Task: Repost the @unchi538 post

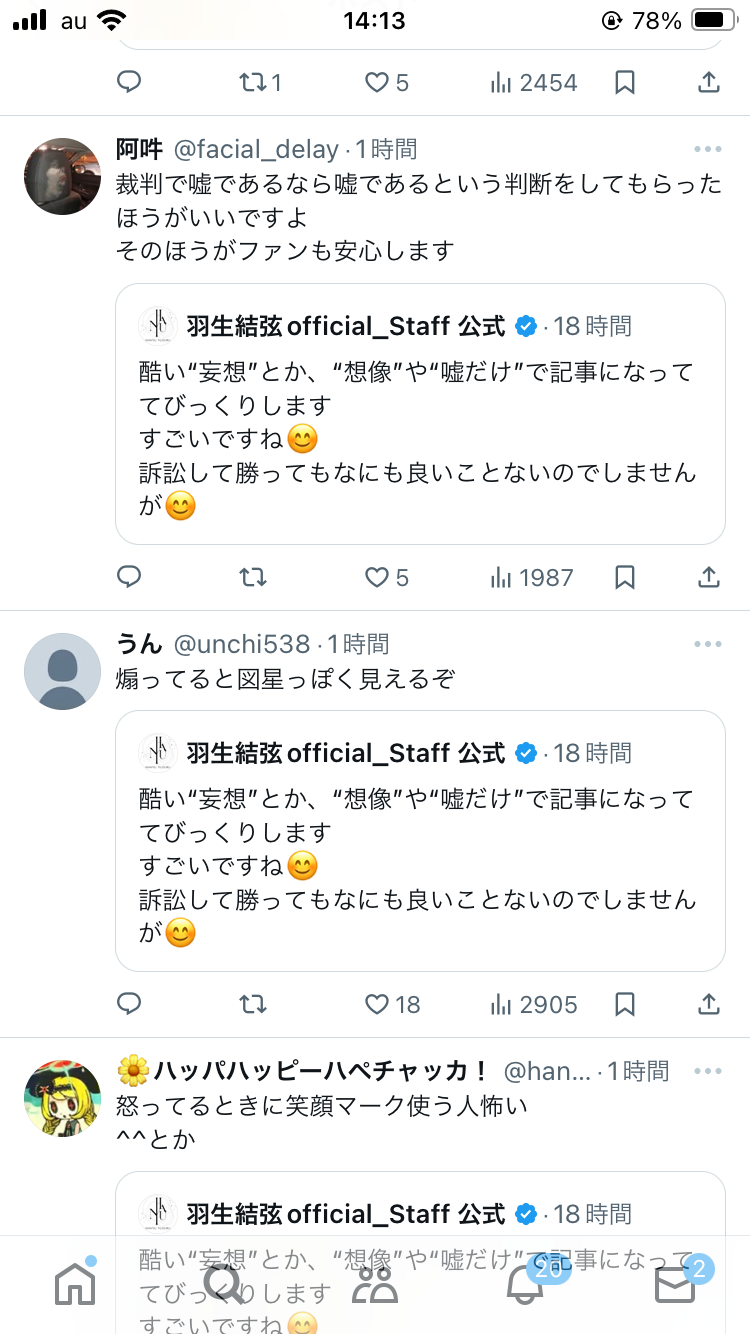Action: (x=253, y=1004)
